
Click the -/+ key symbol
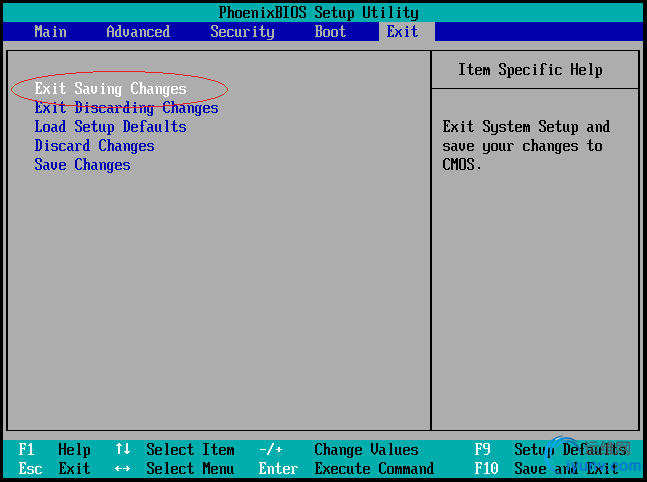(271, 449)
